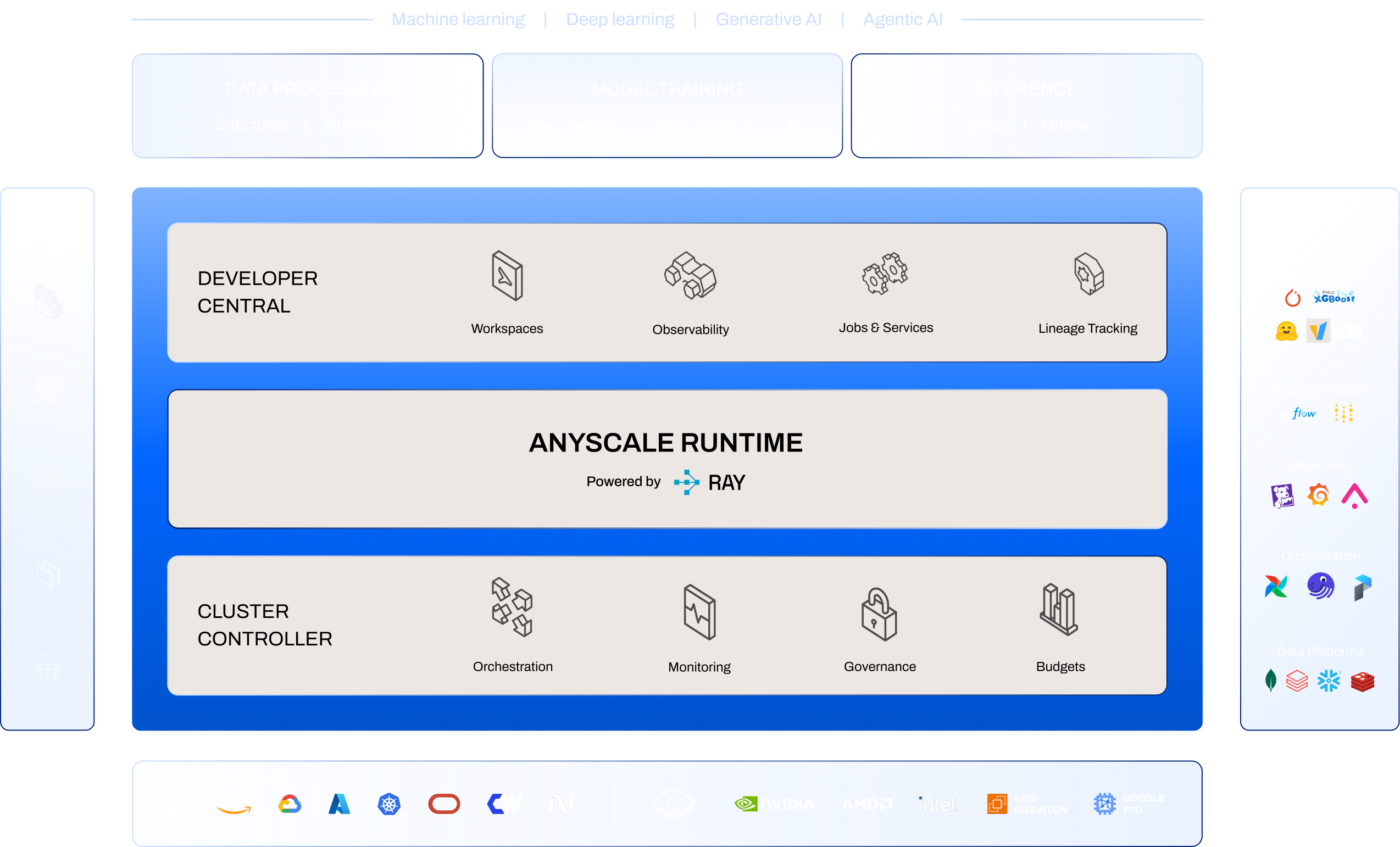Click the Grafana logo under Monitoring
The height and width of the screenshot is (847, 1400).
1319,494
